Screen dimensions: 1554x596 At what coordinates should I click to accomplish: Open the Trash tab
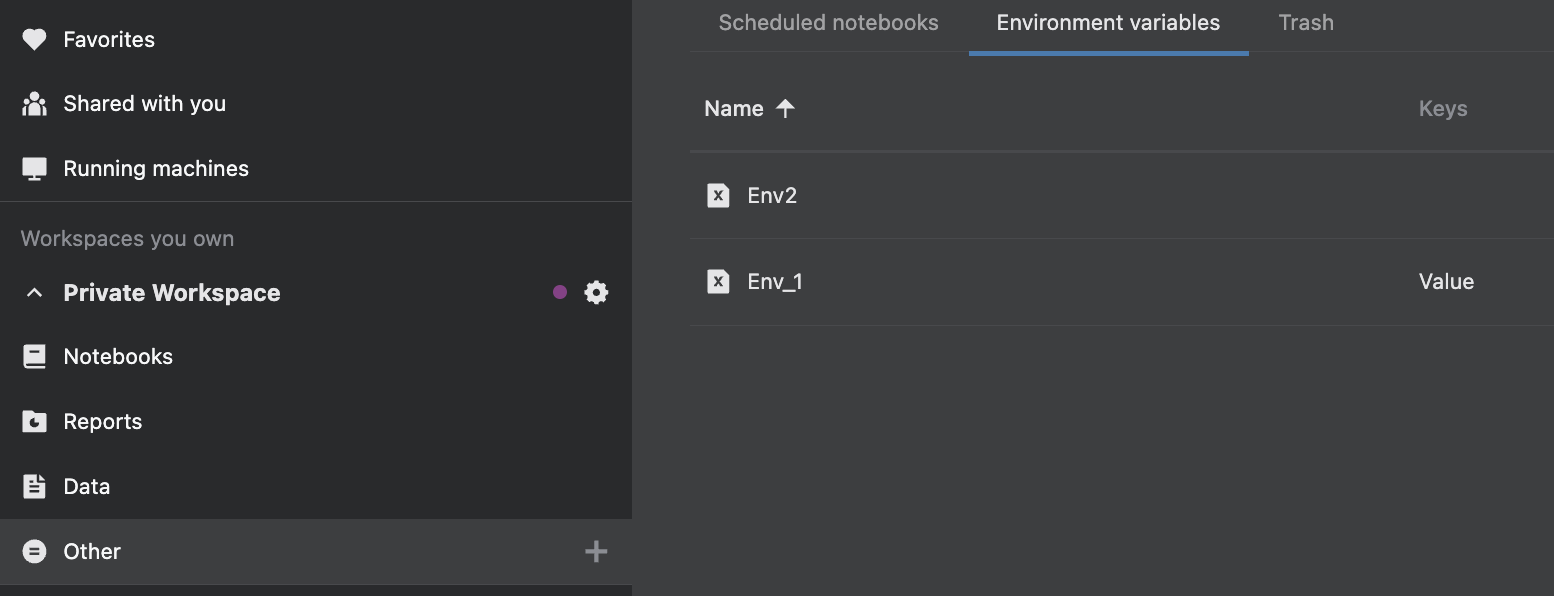pos(1306,22)
